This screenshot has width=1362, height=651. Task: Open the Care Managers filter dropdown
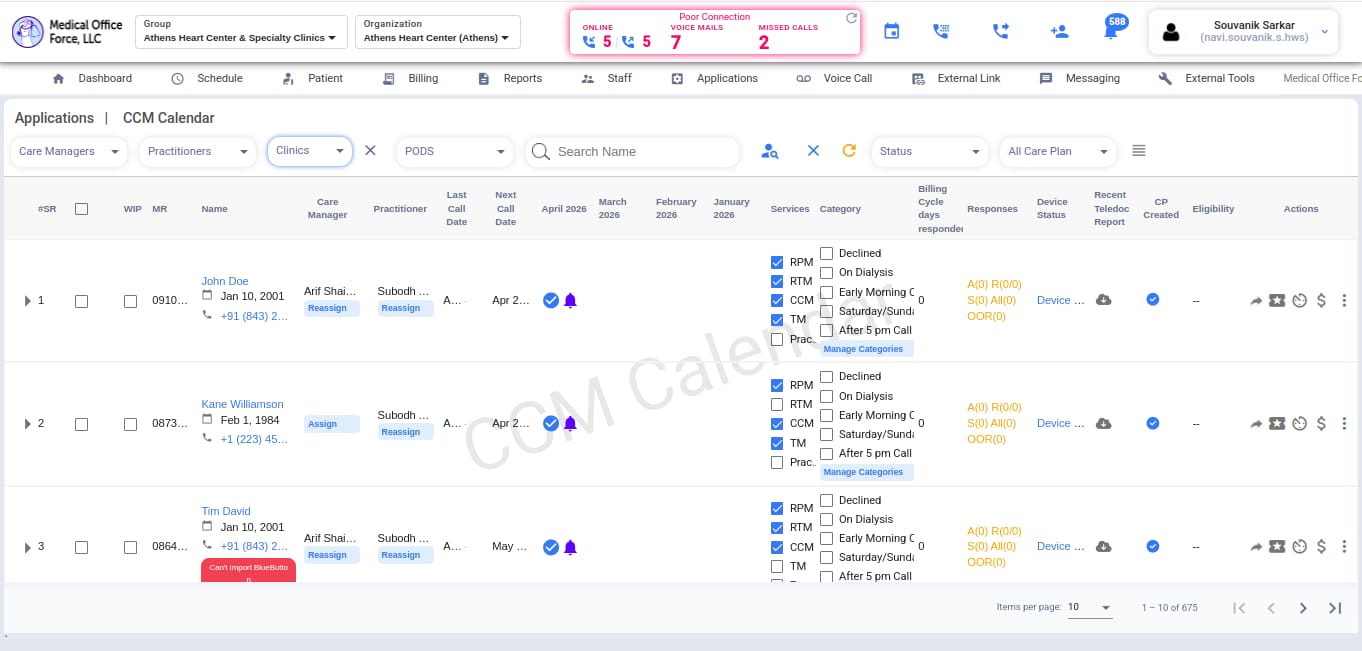point(69,151)
